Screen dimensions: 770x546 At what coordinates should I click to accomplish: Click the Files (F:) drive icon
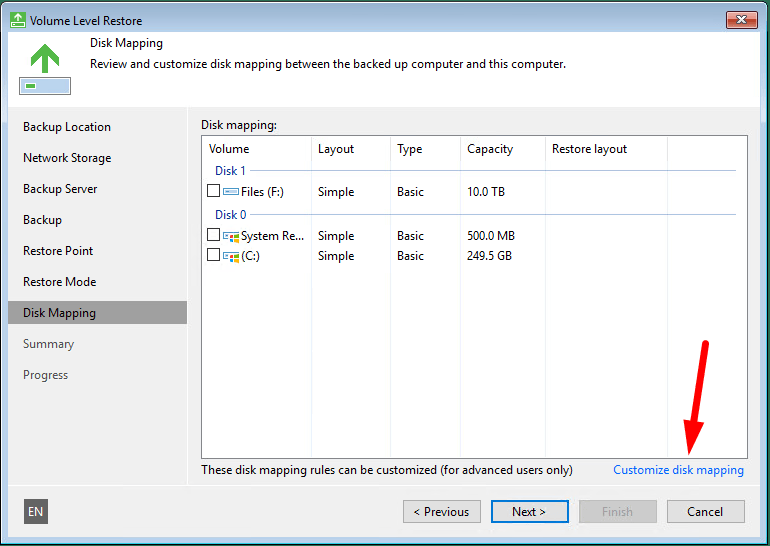tap(231, 191)
